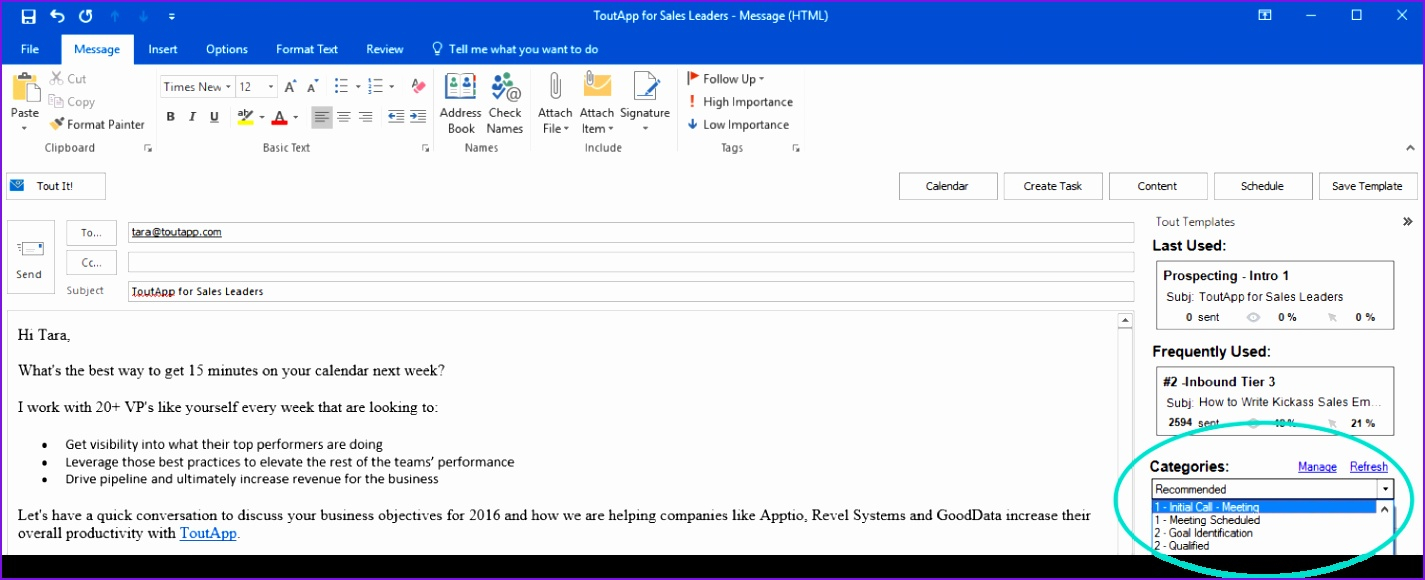Toggle left text alignment
Screen dimensions: 1425x580
coord(321,117)
